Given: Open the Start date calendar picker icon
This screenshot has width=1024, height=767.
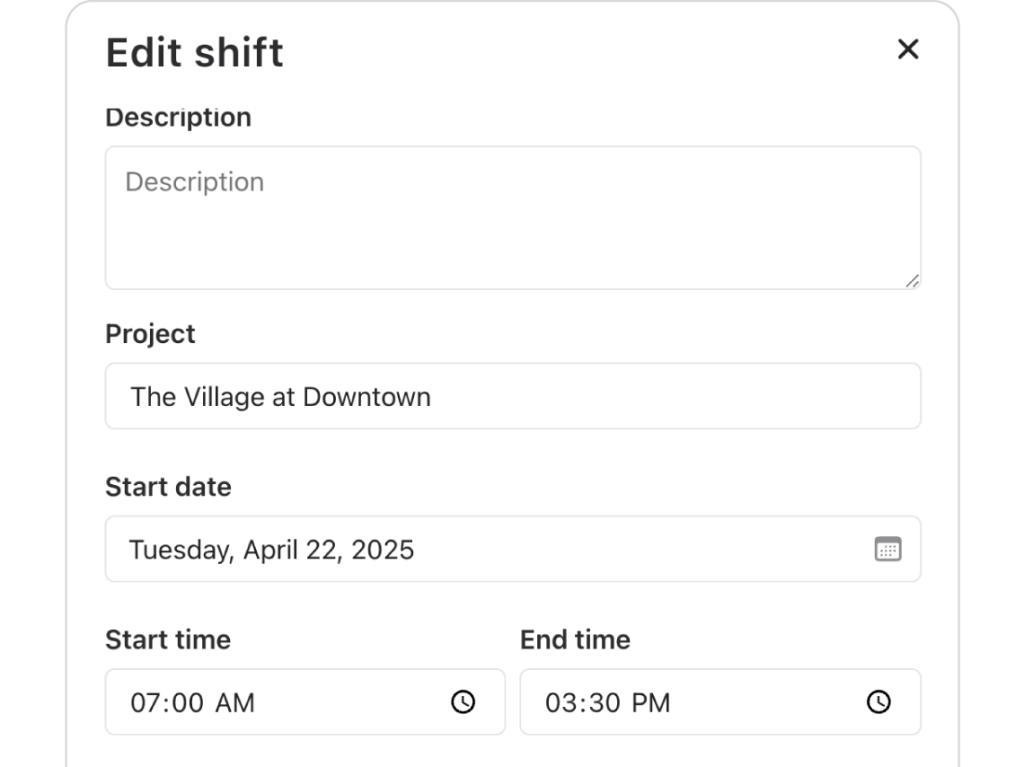Looking at the screenshot, I should pyautogui.click(x=887, y=549).
